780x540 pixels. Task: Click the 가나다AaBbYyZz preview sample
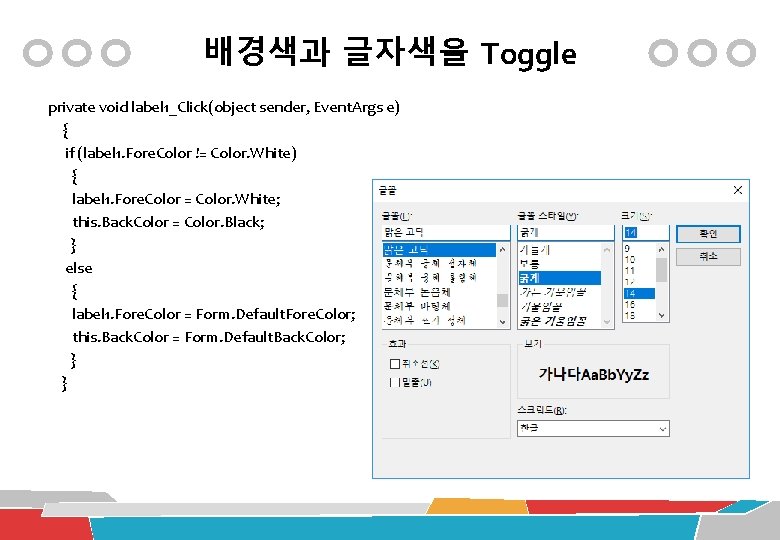[x=594, y=374]
